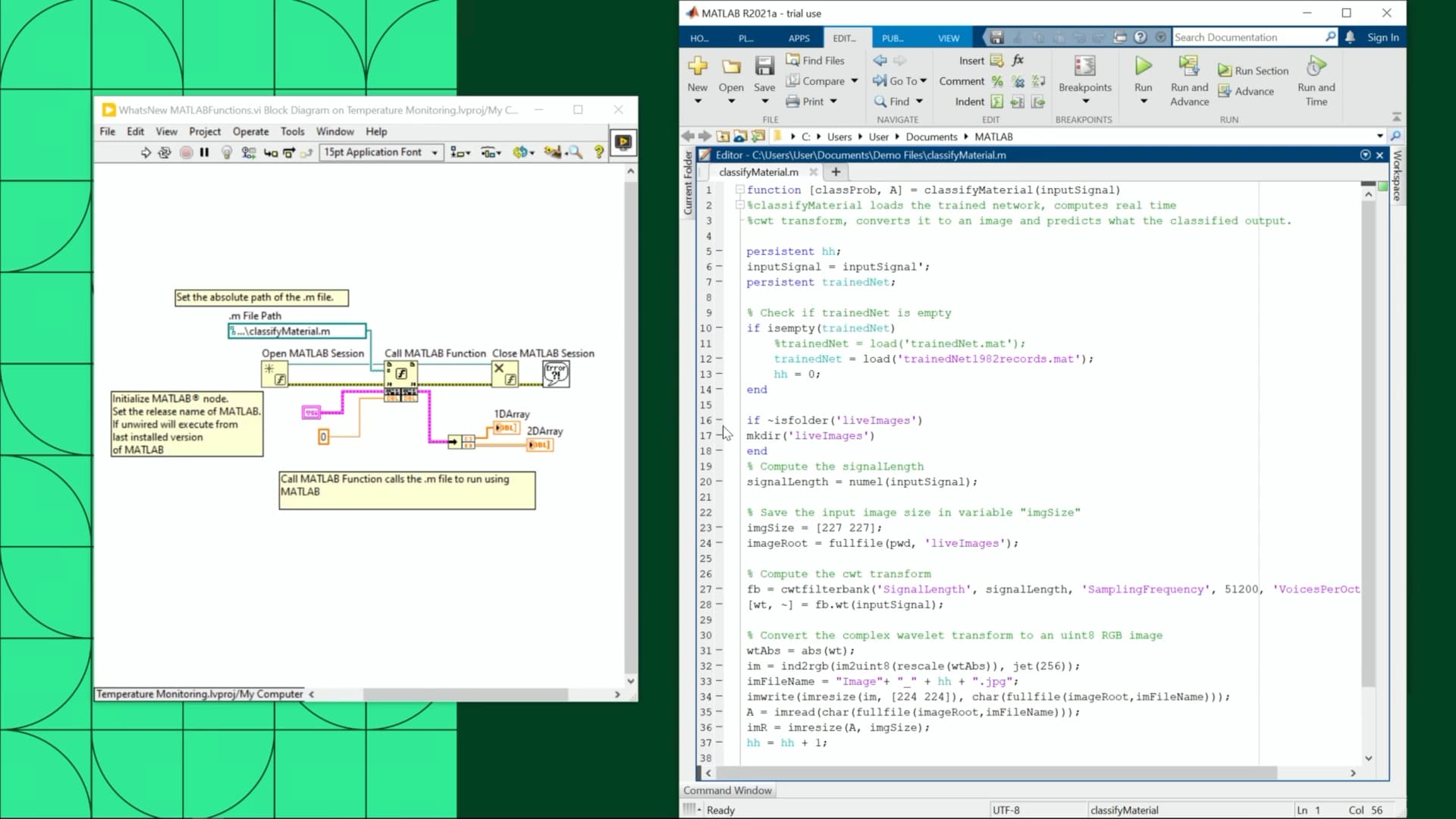Toggle Retain Wire Values in LabVIEW toolbar
Image resolution: width=1456 pixels, height=819 pixels.
(x=248, y=152)
